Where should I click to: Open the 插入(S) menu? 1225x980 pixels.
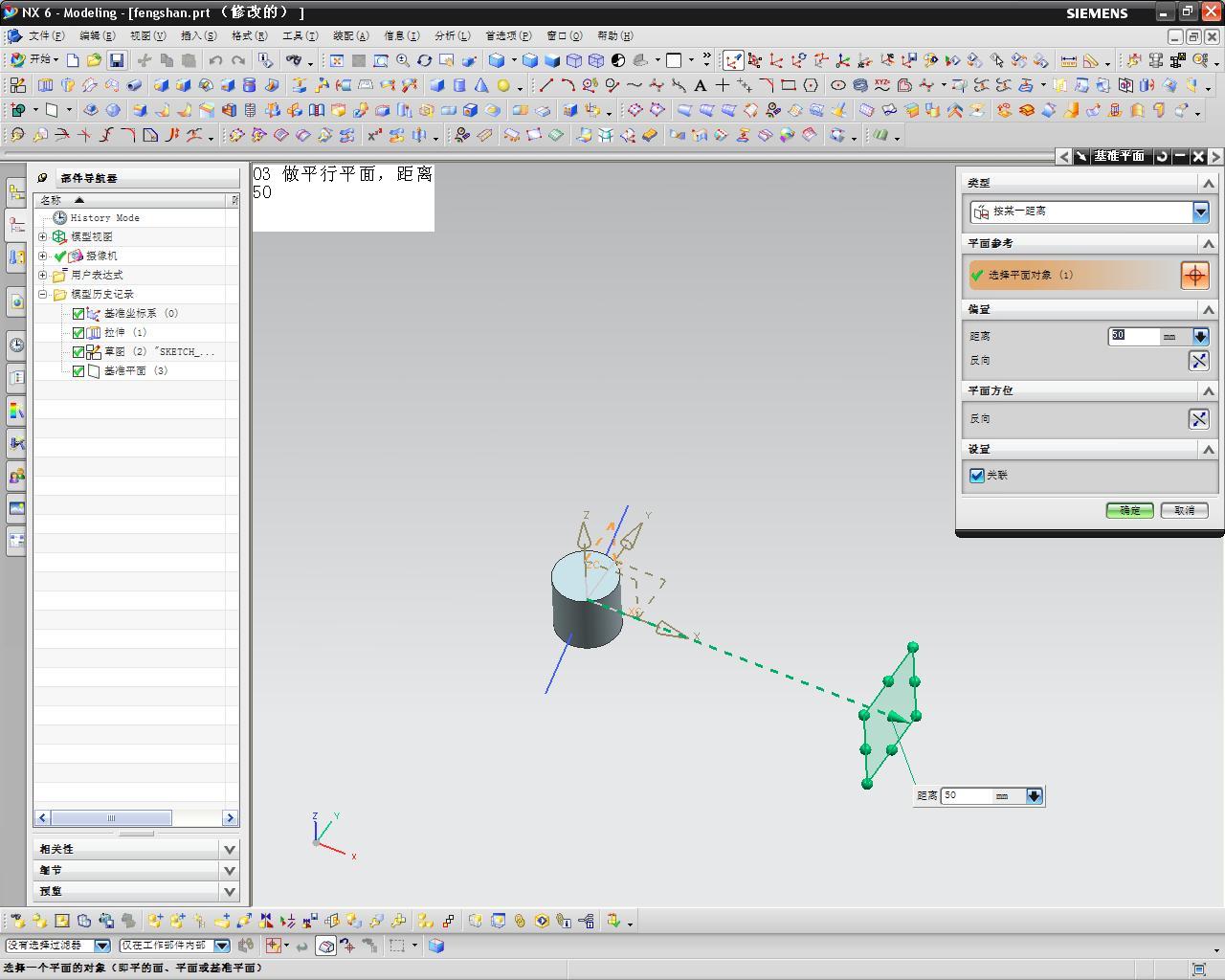(198, 35)
